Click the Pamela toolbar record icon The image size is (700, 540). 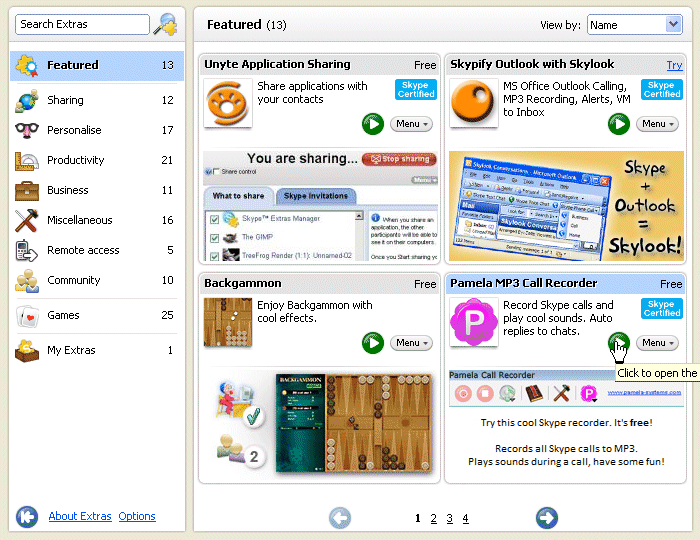click(463, 394)
